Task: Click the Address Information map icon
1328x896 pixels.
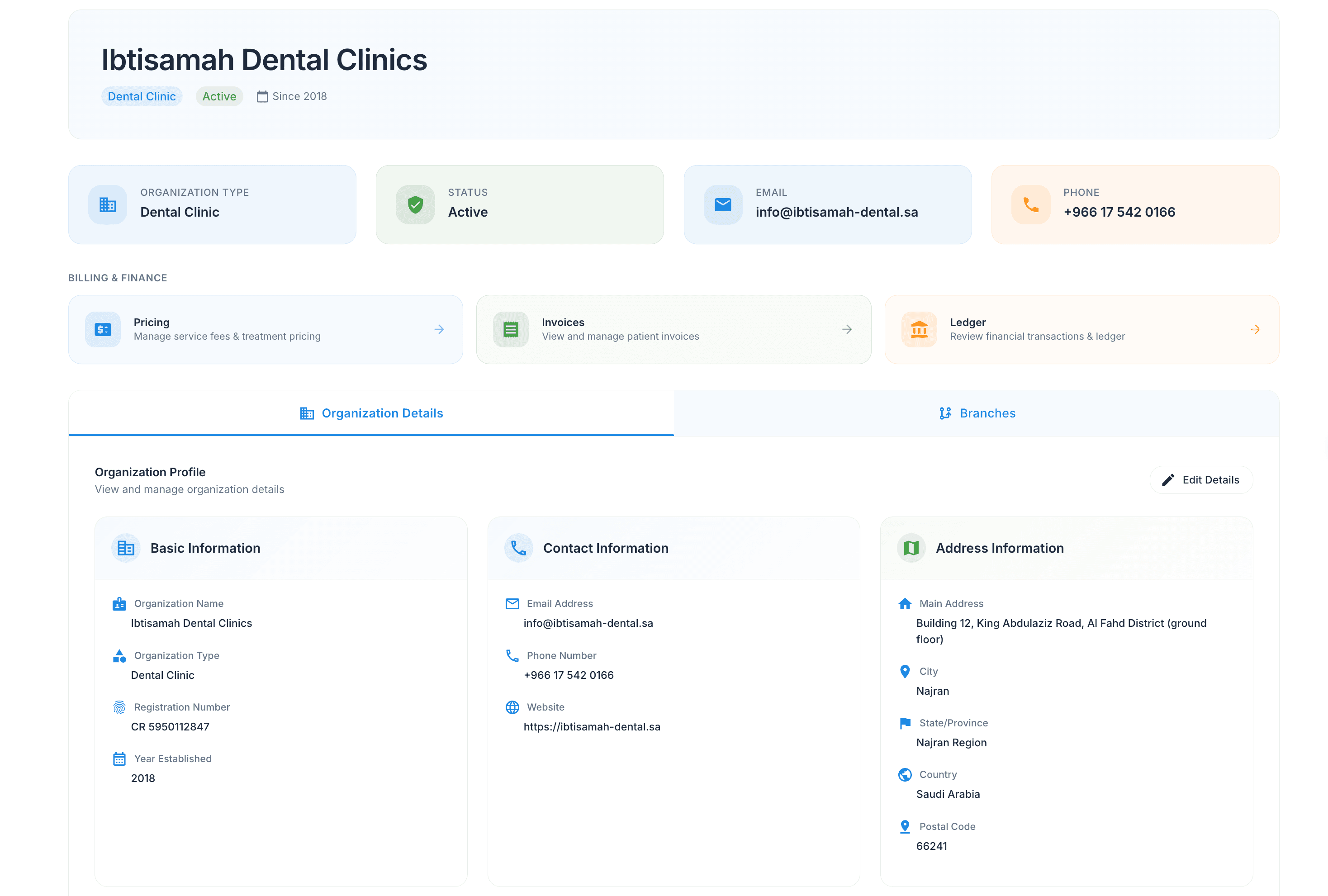Action: [x=911, y=548]
